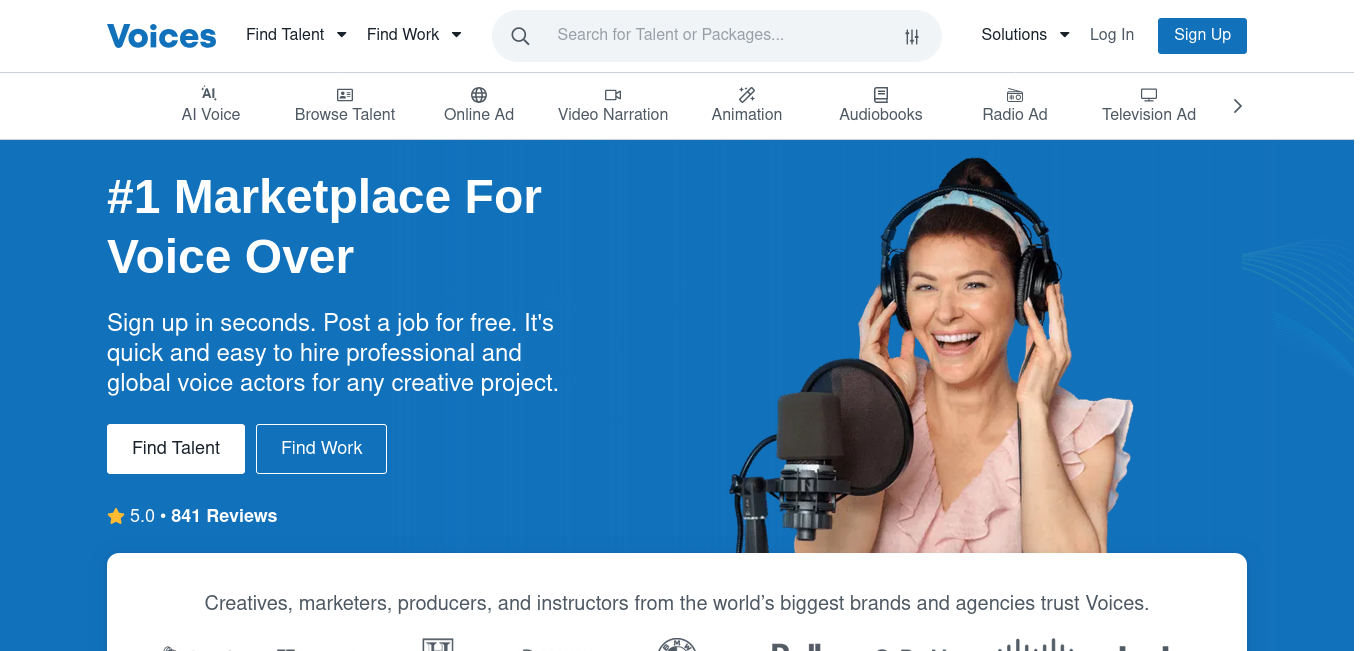The image size is (1366, 651).
Task: Click the Voices logo
Action: pyautogui.click(x=161, y=35)
